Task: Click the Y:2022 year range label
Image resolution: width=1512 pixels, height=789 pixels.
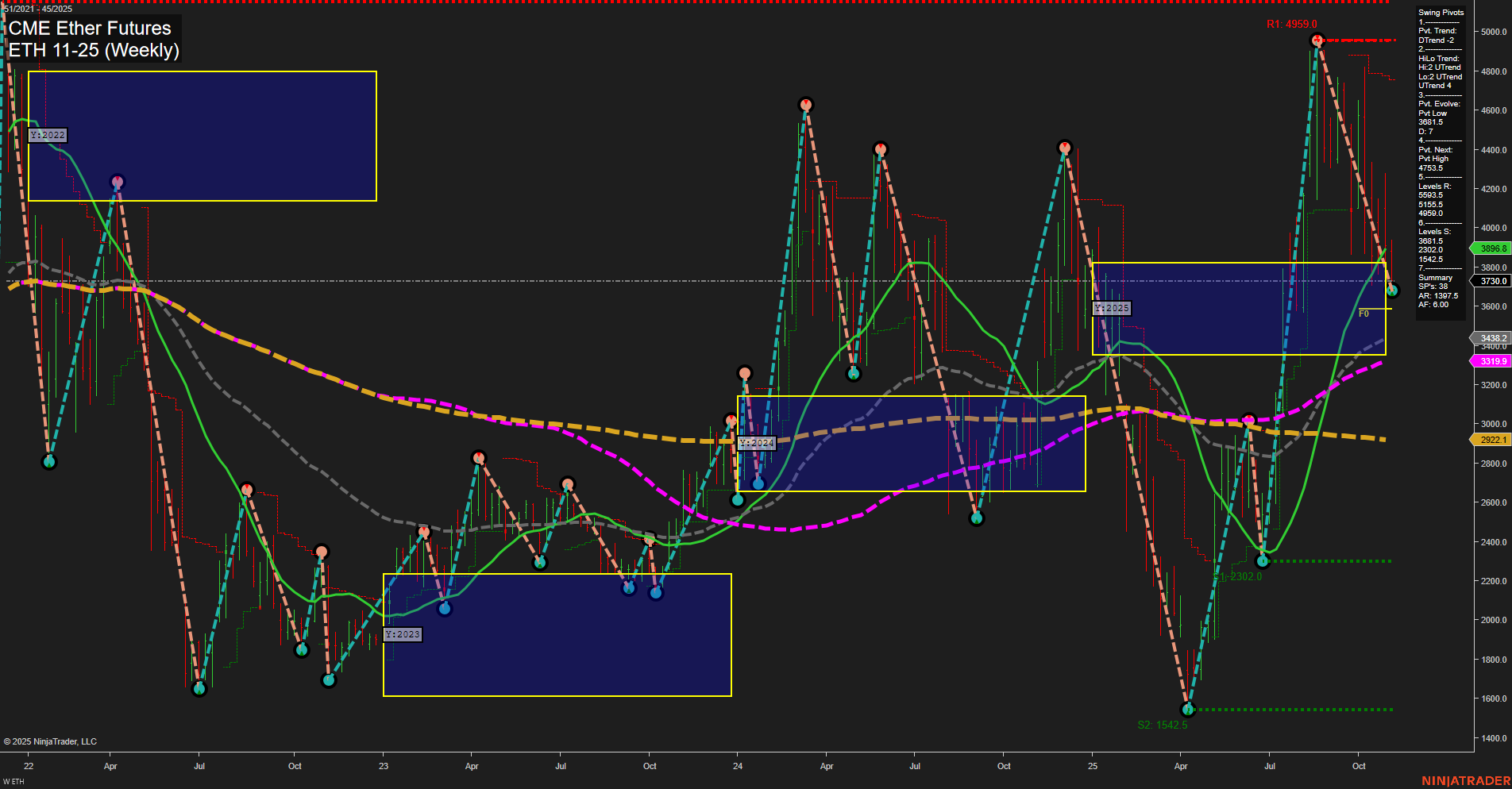Action: 48,135
